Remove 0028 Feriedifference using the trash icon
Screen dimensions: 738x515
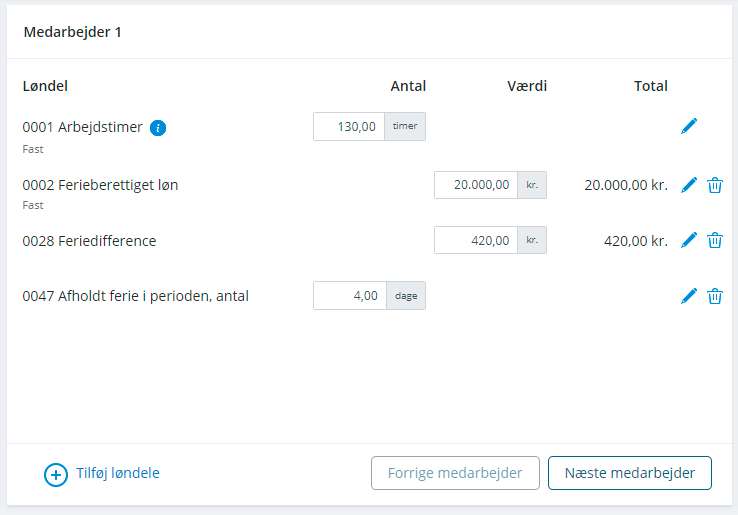point(714,240)
